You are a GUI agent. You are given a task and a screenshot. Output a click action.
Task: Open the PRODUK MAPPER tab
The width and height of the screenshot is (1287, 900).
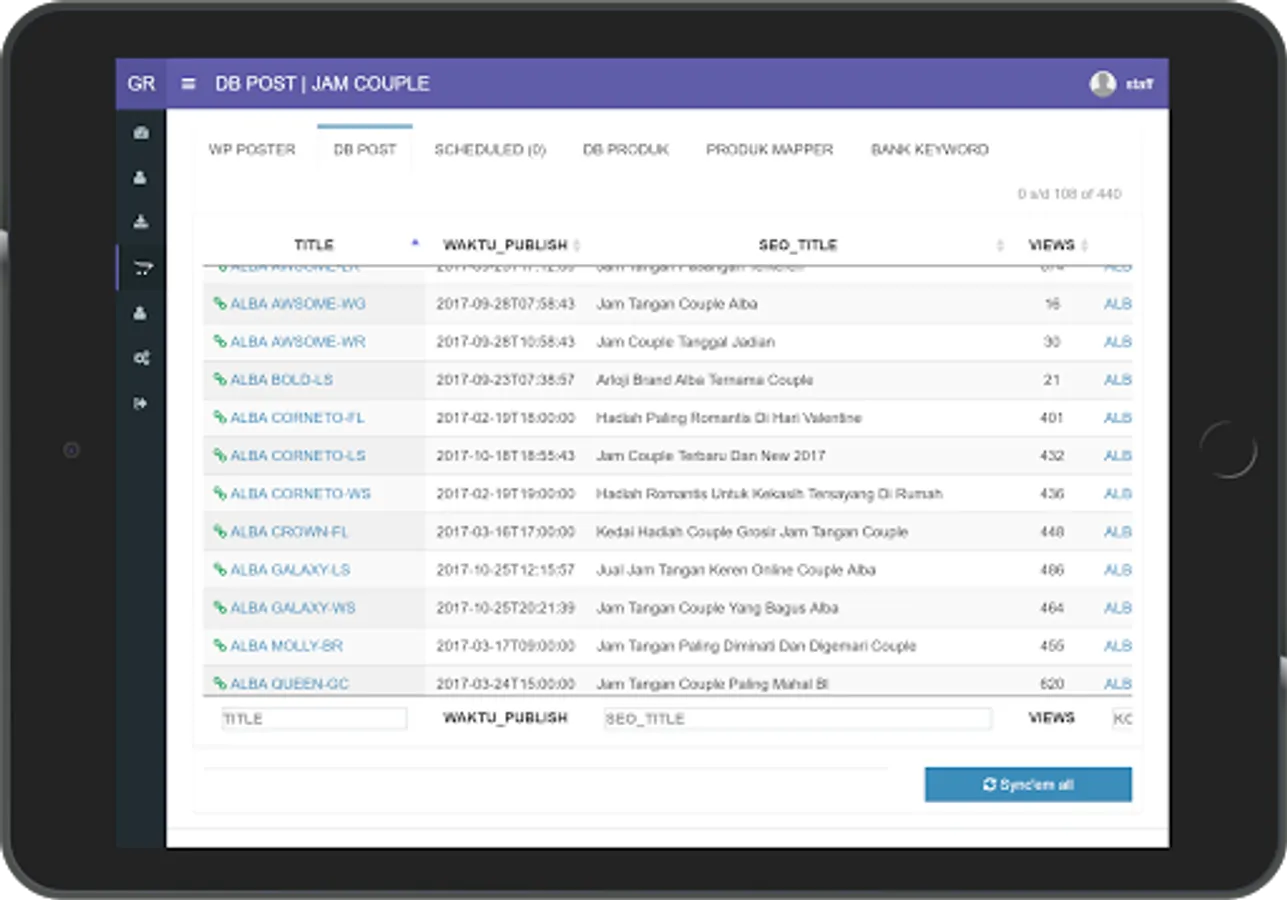click(769, 149)
